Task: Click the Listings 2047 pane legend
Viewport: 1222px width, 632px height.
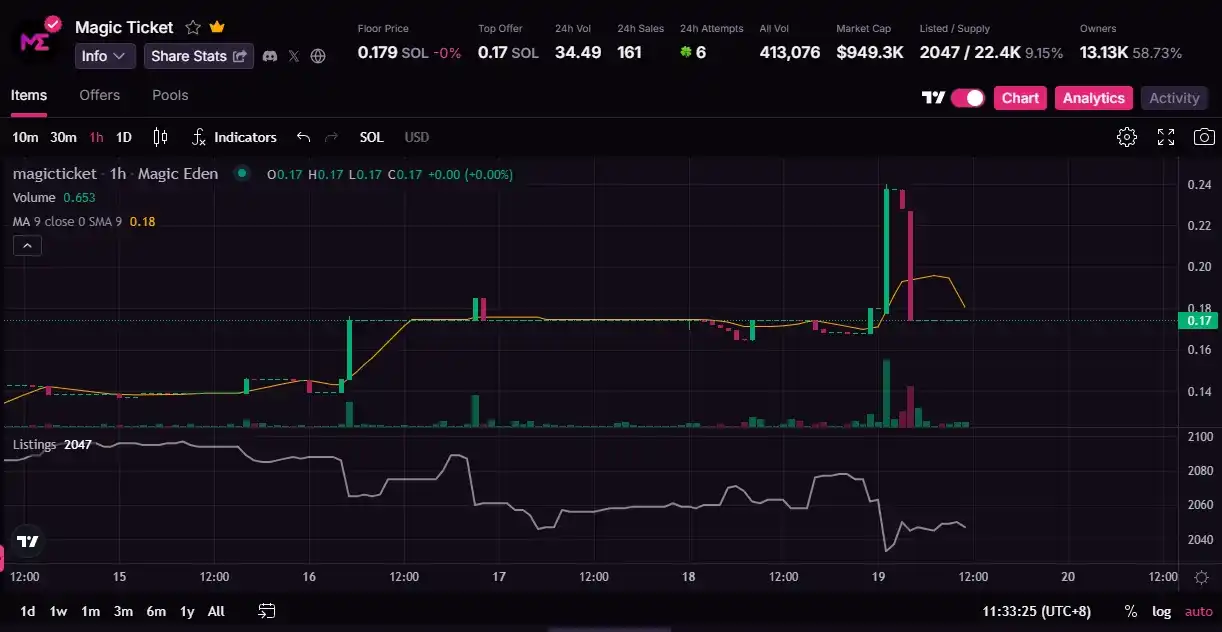Action: pyautogui.click(x=52, y=444)
